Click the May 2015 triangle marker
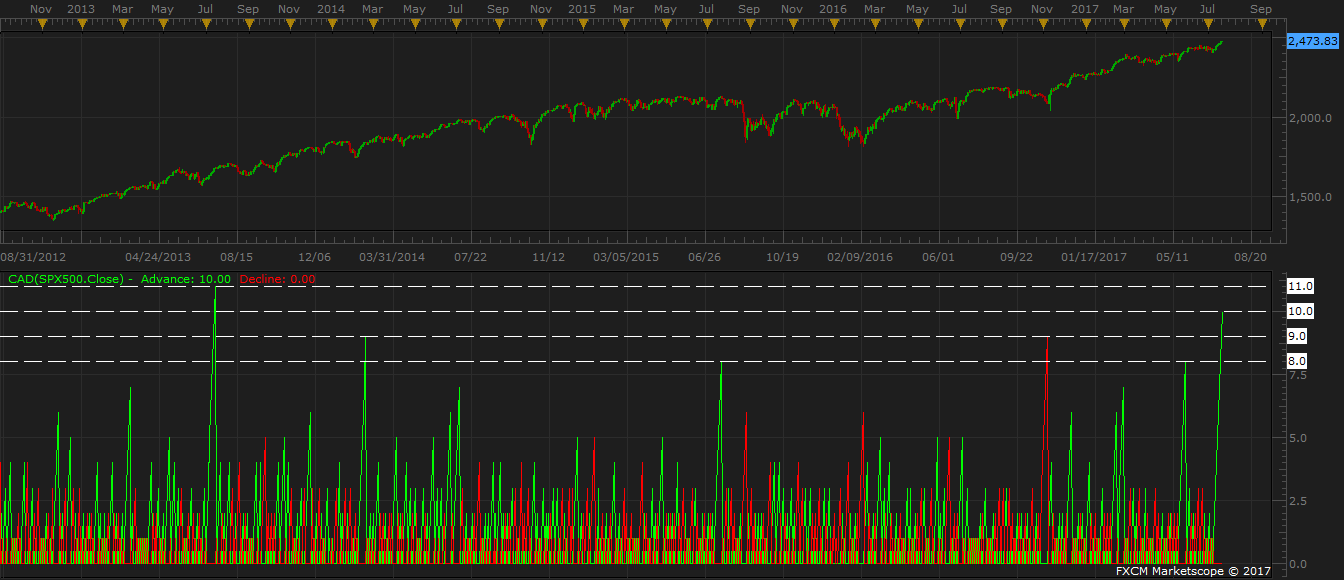 [x=664, y=24]
